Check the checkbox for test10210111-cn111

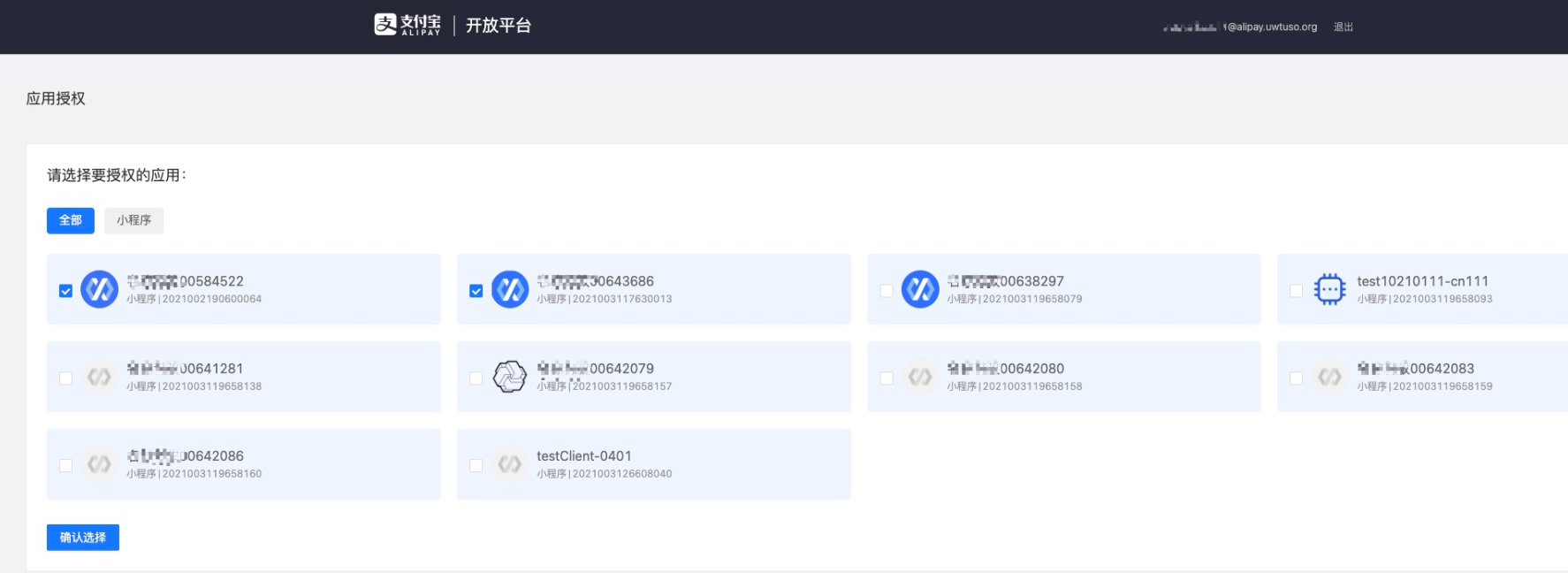point(1296,291)
